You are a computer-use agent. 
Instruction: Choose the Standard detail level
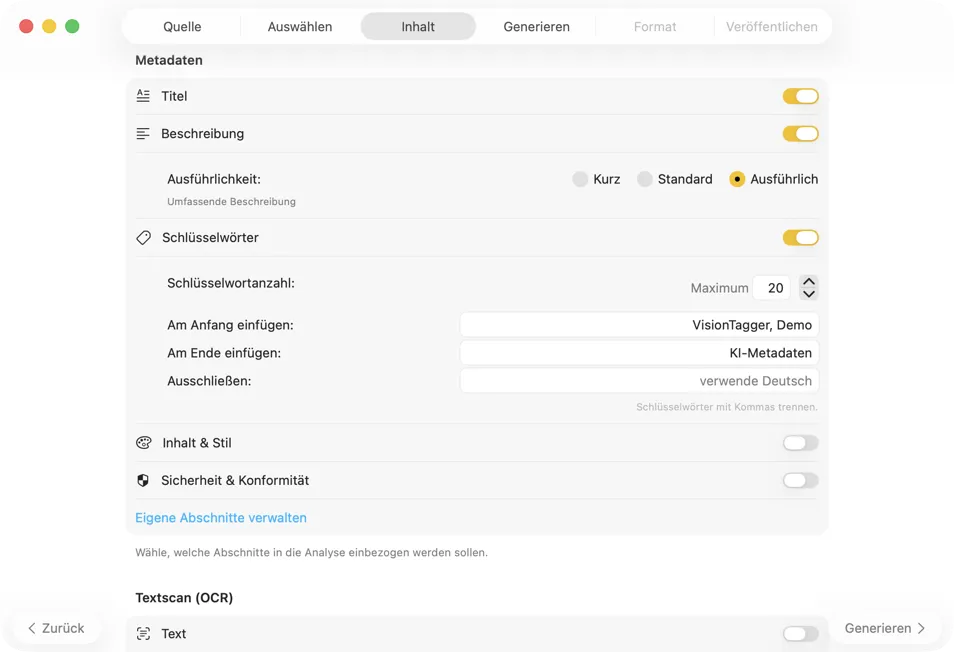point(645,180)
